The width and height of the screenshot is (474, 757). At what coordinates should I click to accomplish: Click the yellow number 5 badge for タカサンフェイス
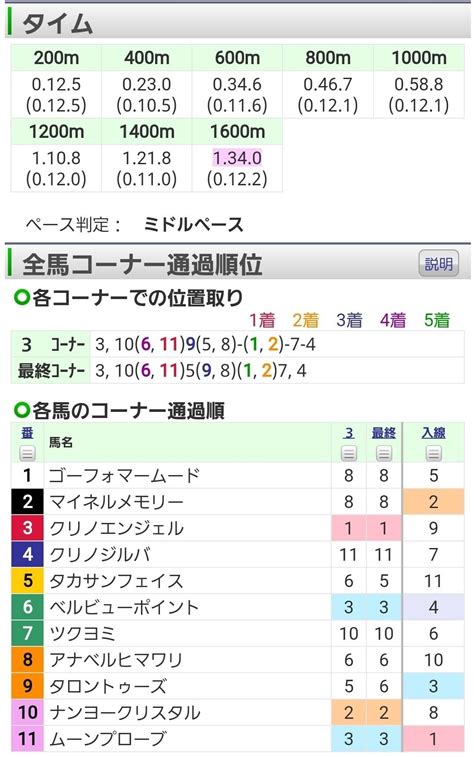pos(28,580)
